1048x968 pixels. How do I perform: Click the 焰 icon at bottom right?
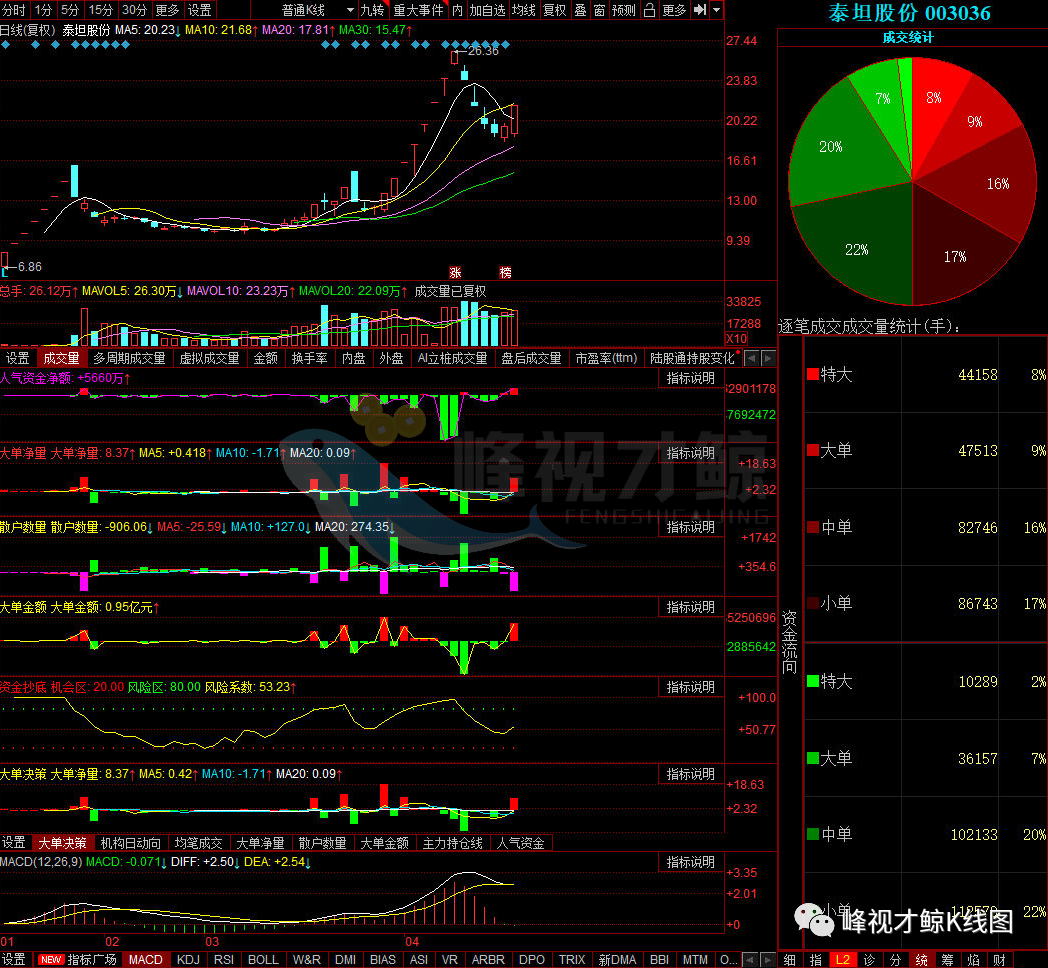coord(974,959)
